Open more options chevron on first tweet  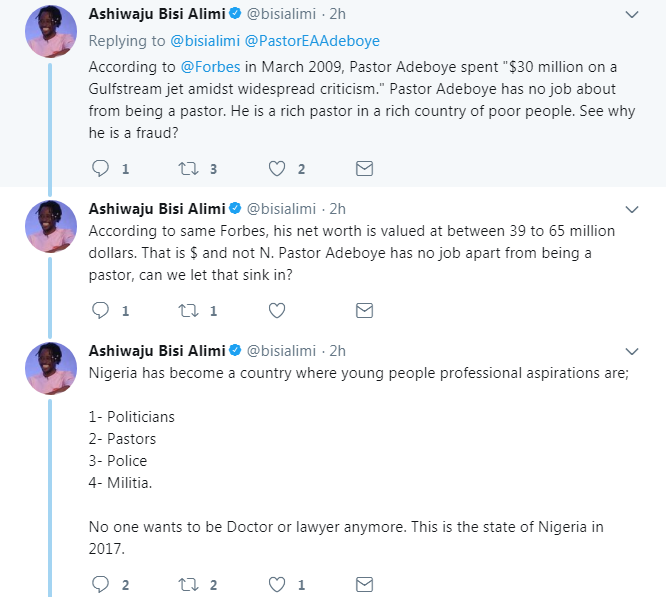pos(632,15)
